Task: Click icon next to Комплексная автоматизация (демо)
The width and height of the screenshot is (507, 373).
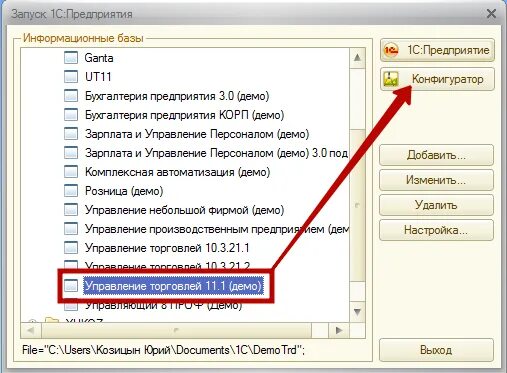Action: 71,172
